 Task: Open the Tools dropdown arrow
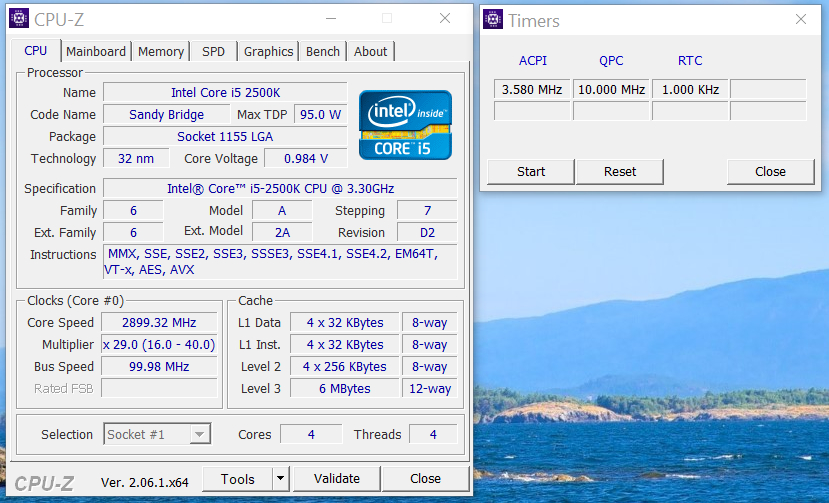click(281, 479)
